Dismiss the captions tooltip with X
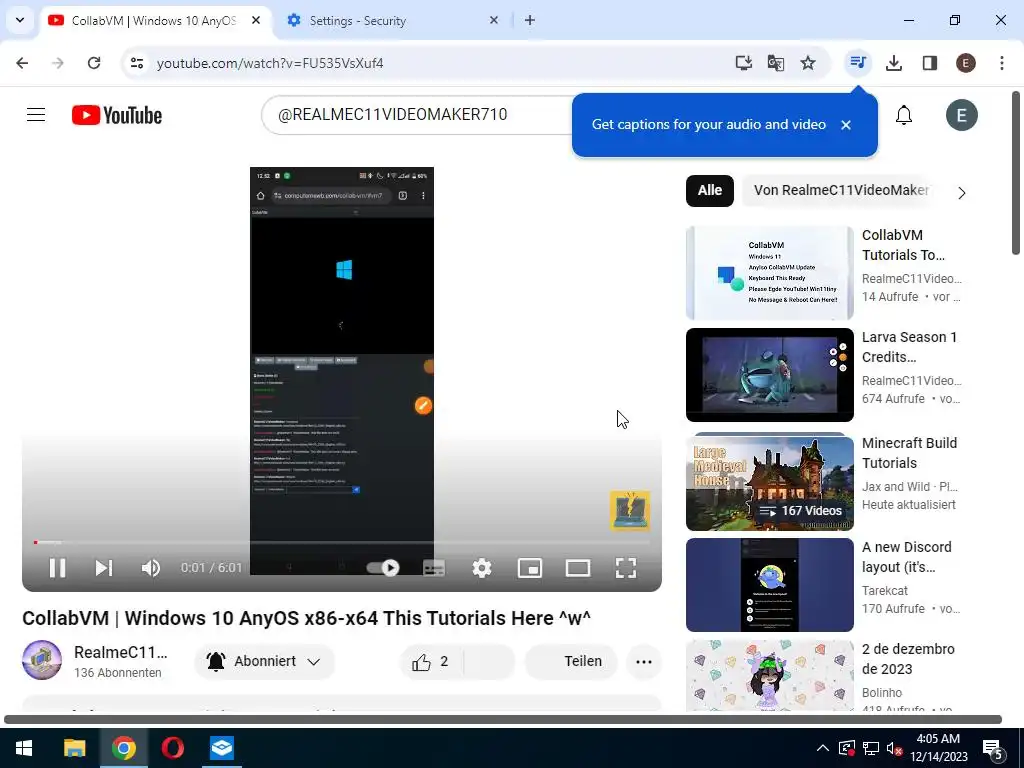 point(846,125)
